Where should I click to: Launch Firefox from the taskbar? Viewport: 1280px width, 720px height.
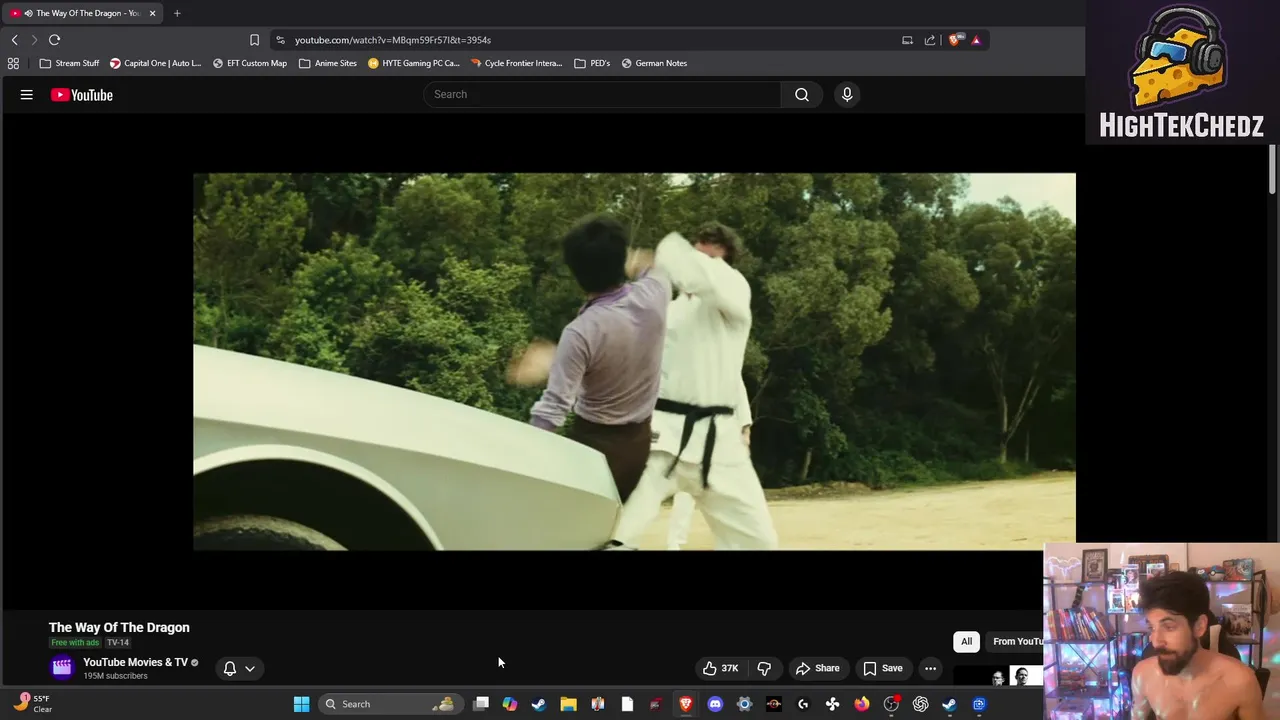click(x=861, y=704)
